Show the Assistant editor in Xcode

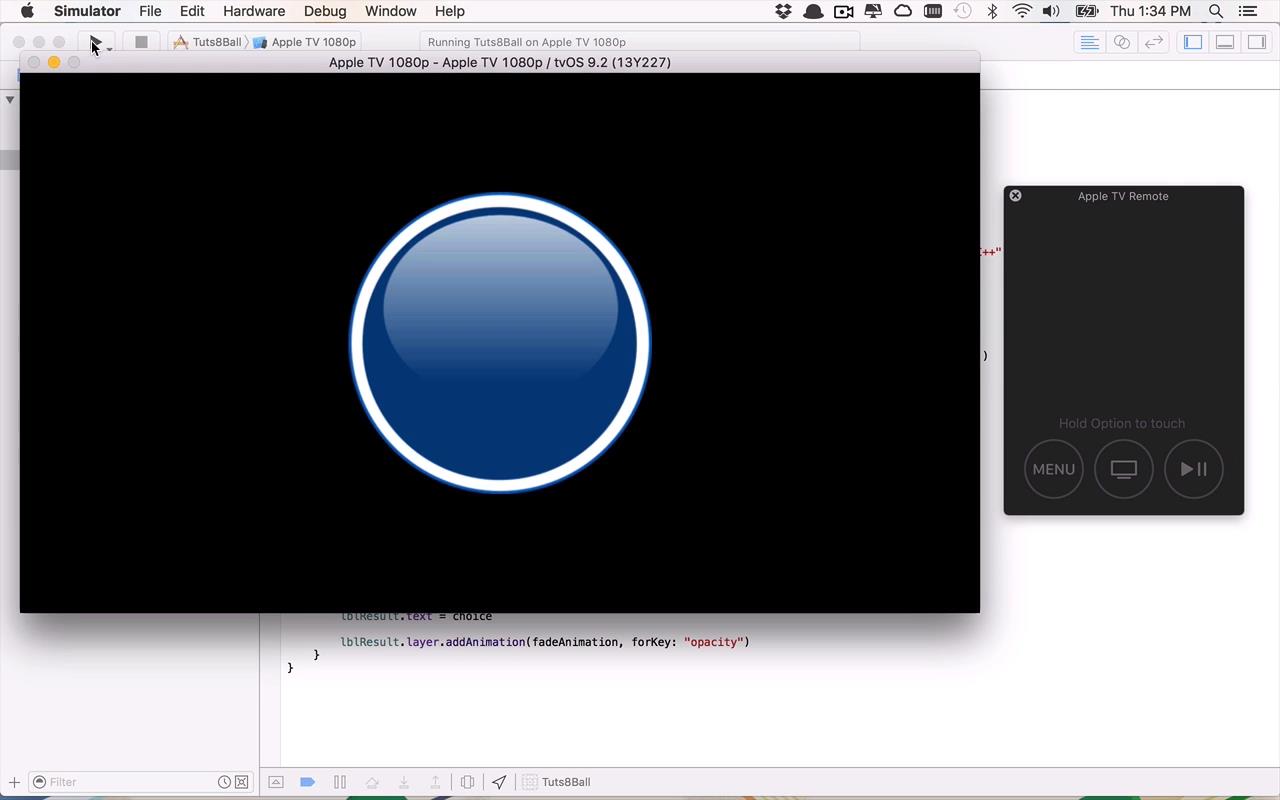[1122, 42]
